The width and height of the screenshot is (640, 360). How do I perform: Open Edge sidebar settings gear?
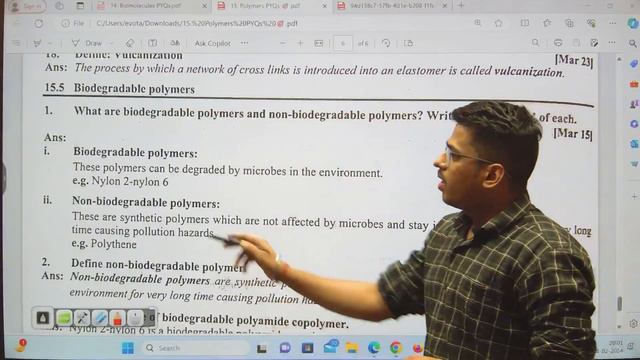tap(633, 324)
